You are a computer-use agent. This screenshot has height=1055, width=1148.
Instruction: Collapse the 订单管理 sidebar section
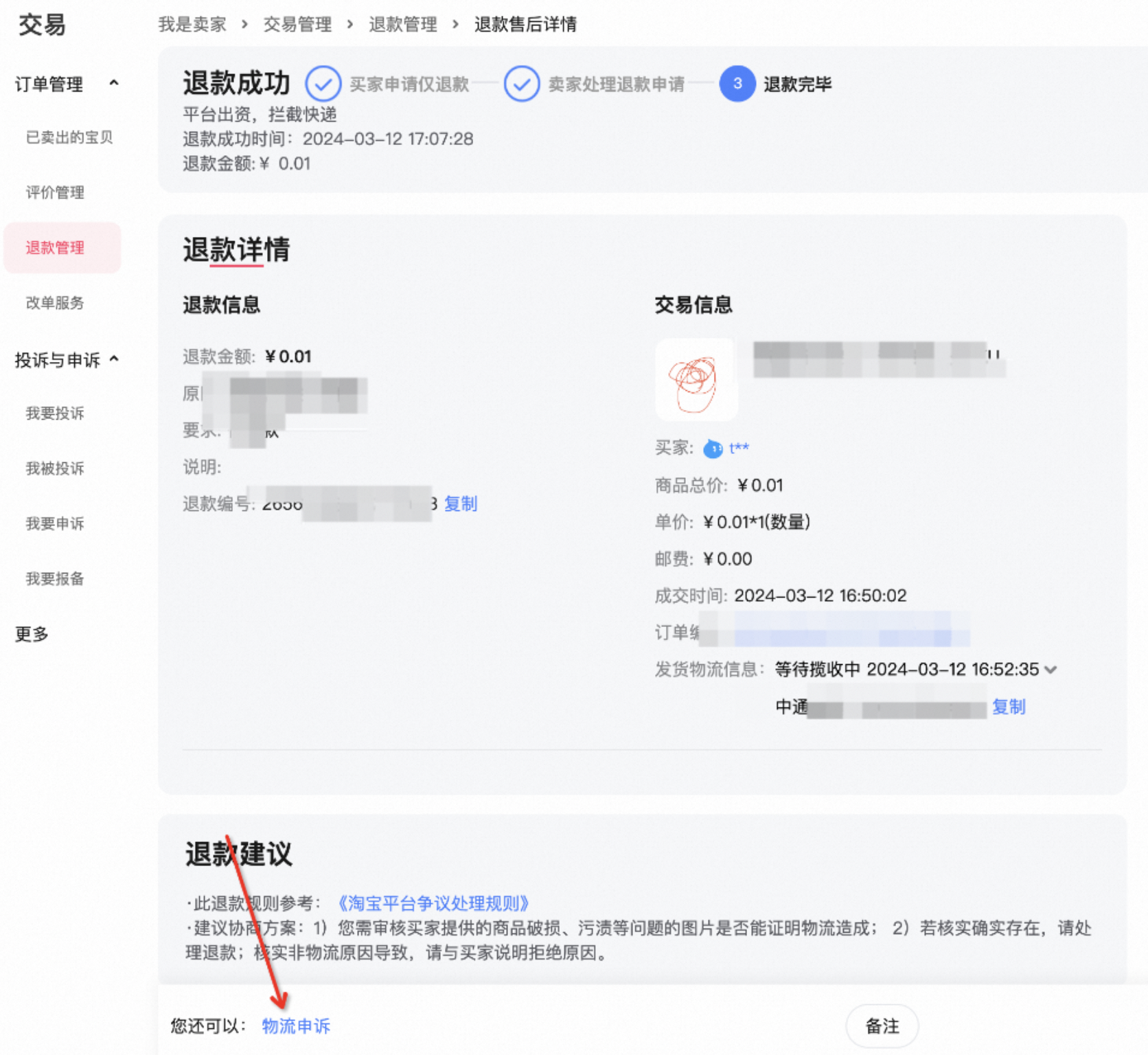tap(114, 83)
